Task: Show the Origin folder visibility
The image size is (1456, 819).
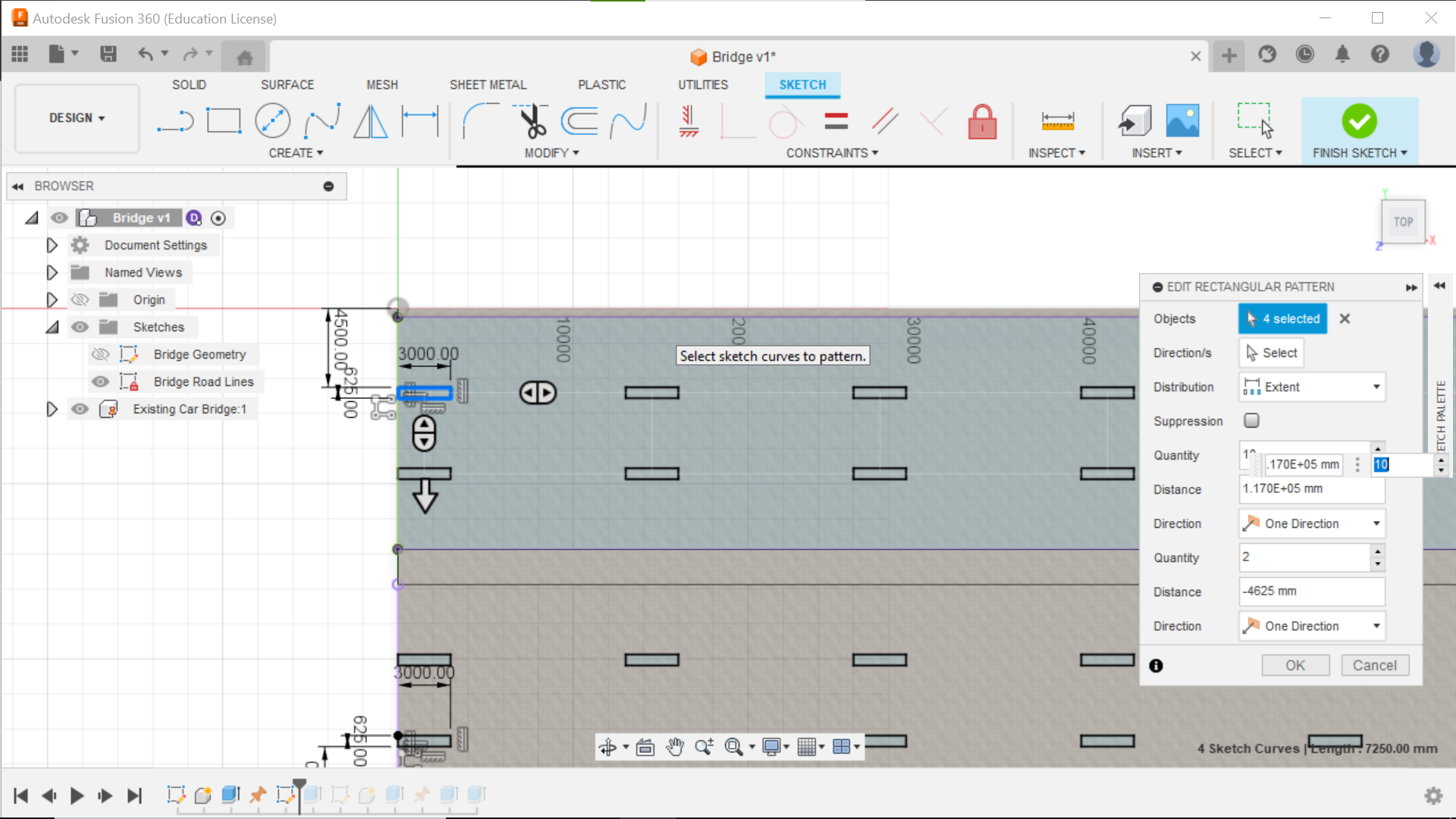Action: 80,300
